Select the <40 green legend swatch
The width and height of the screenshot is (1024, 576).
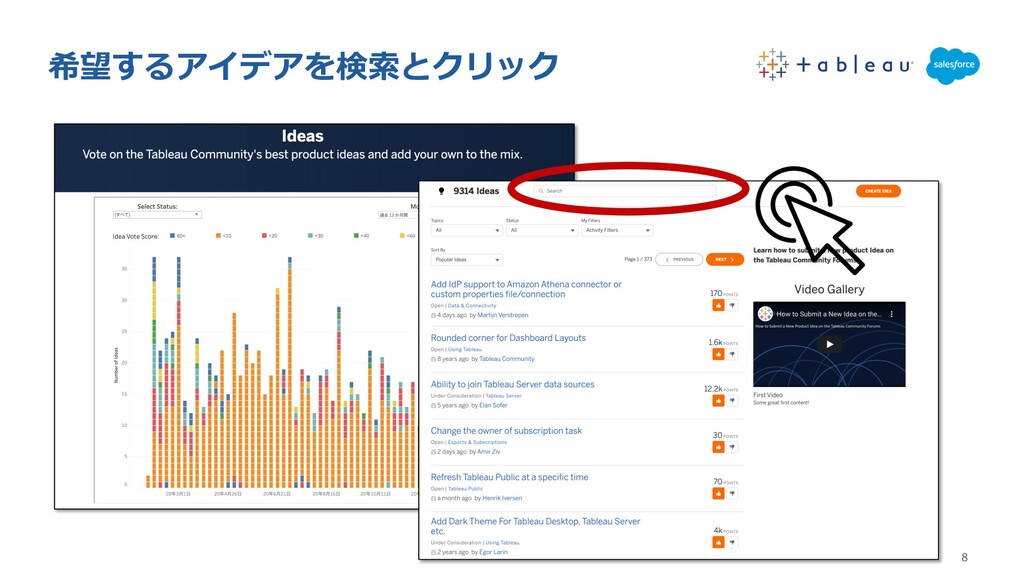(x=356, y=235)
